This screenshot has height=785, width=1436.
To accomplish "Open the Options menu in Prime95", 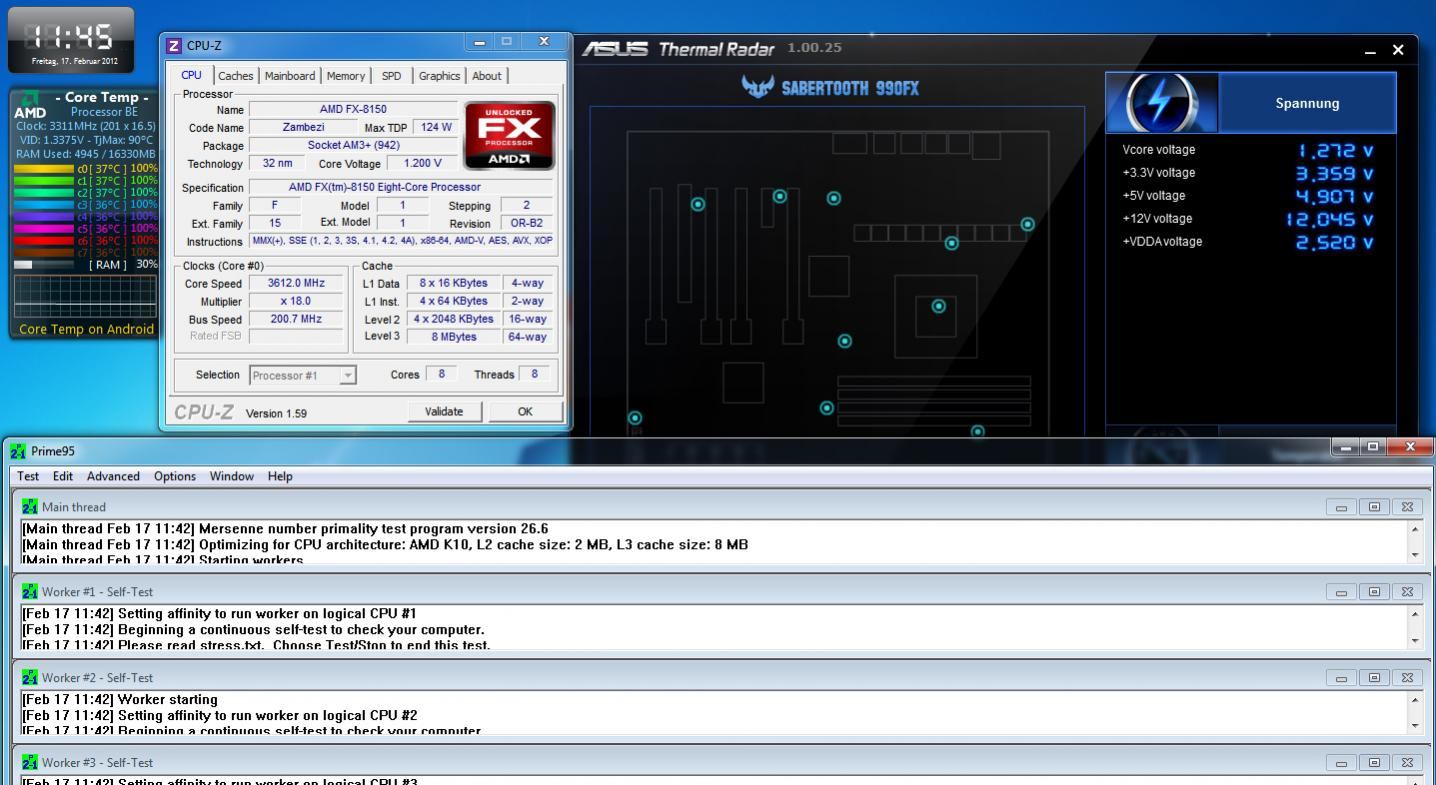I will click(175, 476).
